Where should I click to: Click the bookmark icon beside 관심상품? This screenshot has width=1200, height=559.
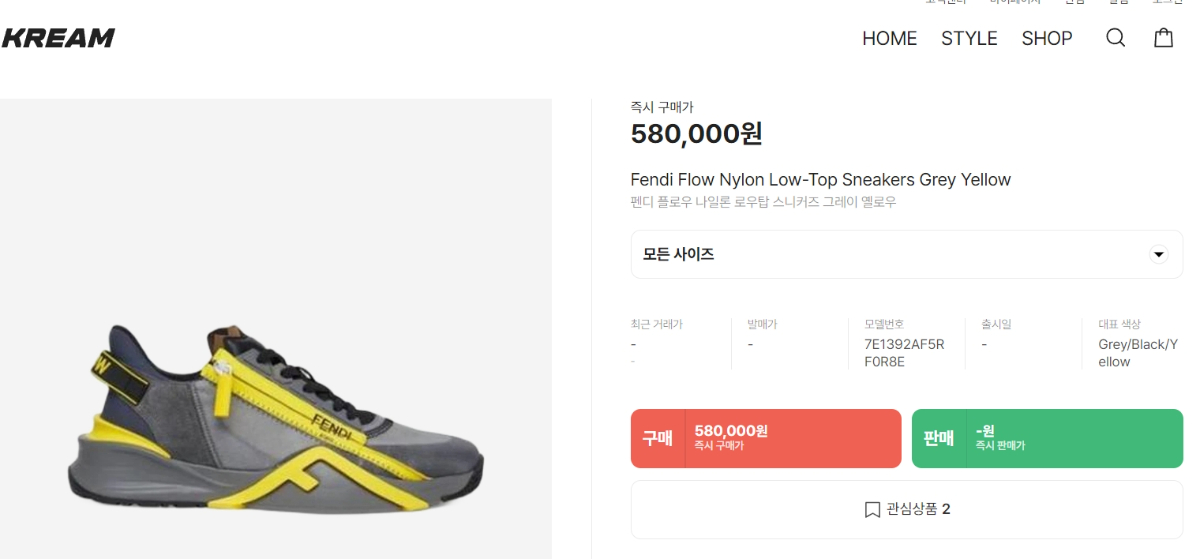872,510
